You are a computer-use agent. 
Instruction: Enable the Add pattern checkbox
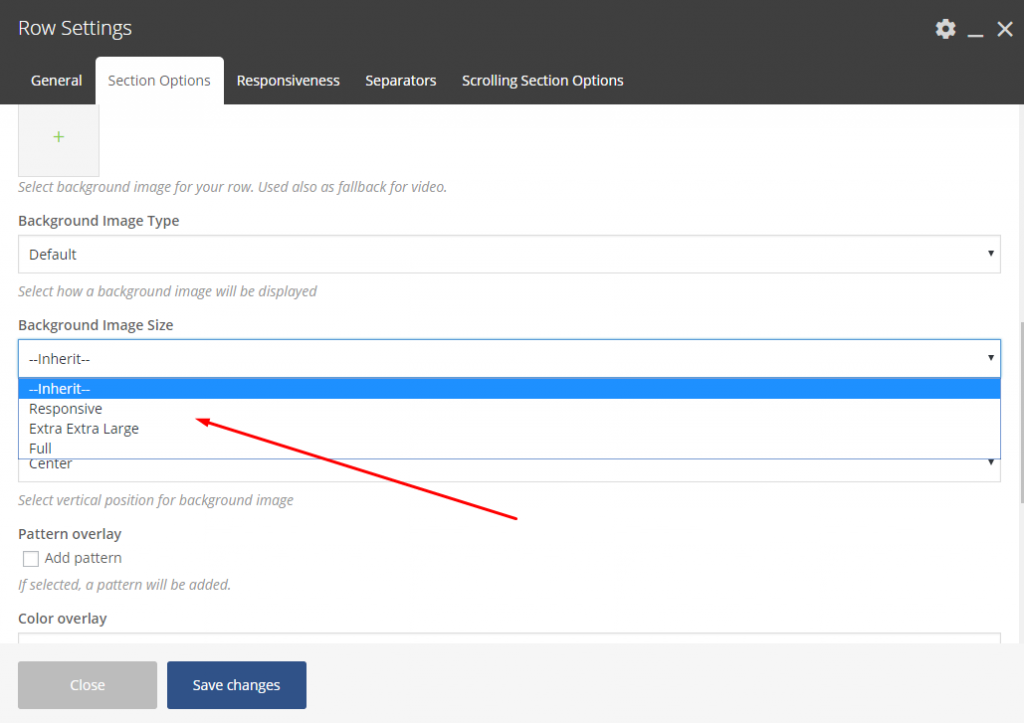coord(31,558)
